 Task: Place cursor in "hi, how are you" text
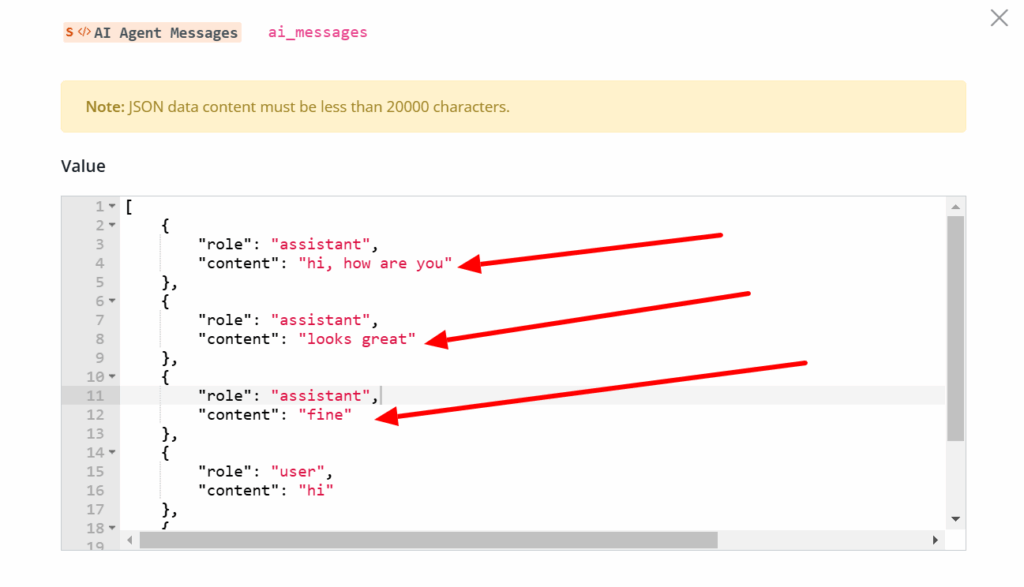[x=375, y=264]
